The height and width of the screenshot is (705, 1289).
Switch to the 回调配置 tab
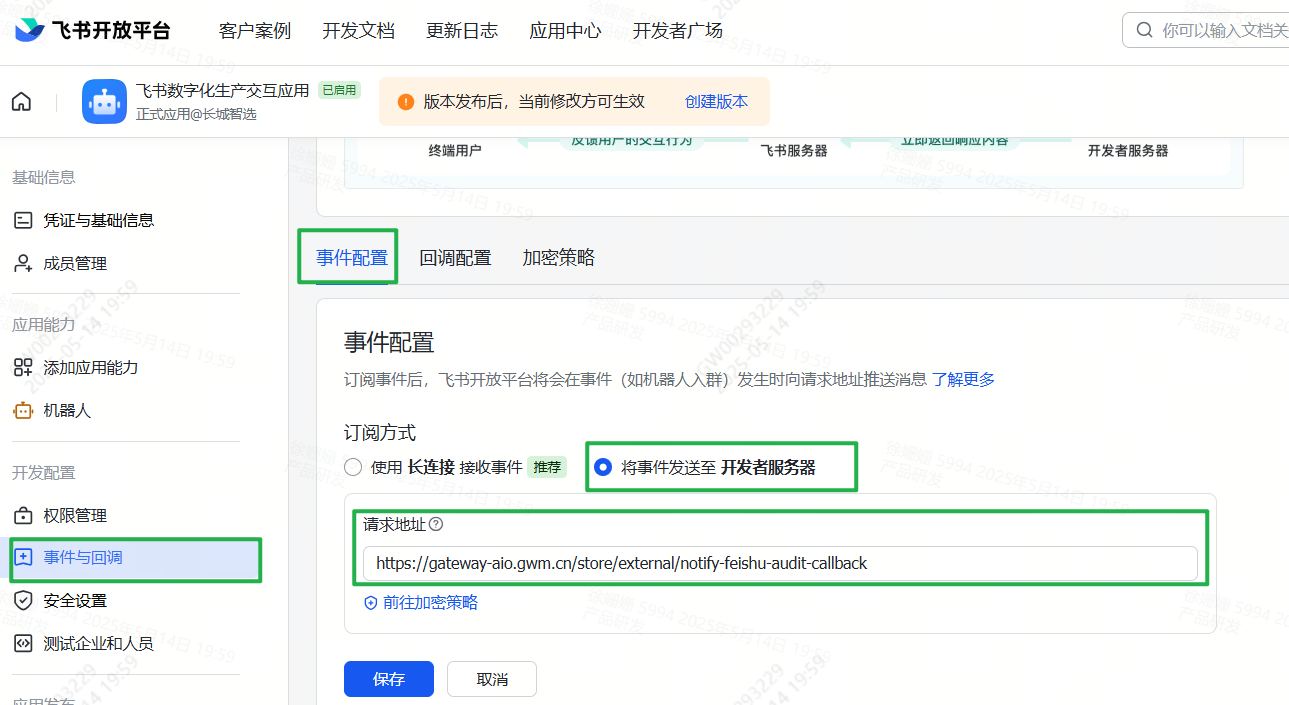pyautogui.click(x=455, y=257)
